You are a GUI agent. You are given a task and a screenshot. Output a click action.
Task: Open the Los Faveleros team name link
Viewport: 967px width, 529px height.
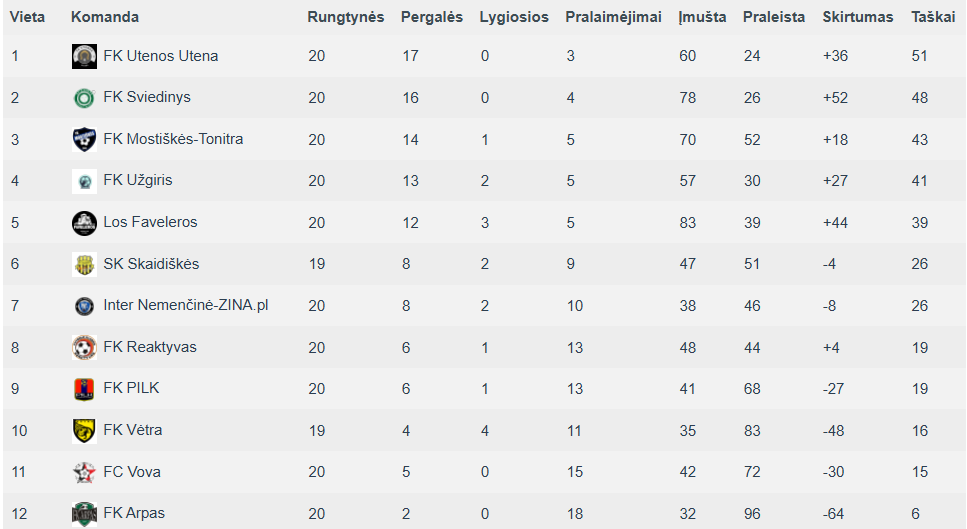click(x=150, y=222)
